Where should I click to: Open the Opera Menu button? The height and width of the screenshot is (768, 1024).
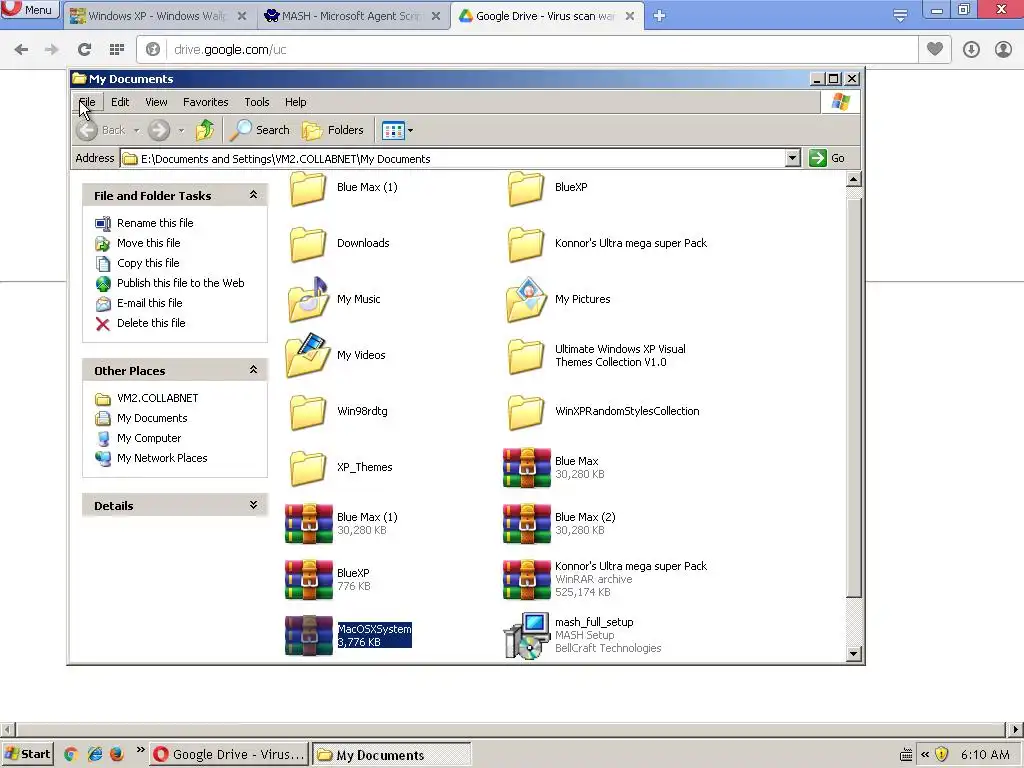pyautogui.click(x=29, y=9)
